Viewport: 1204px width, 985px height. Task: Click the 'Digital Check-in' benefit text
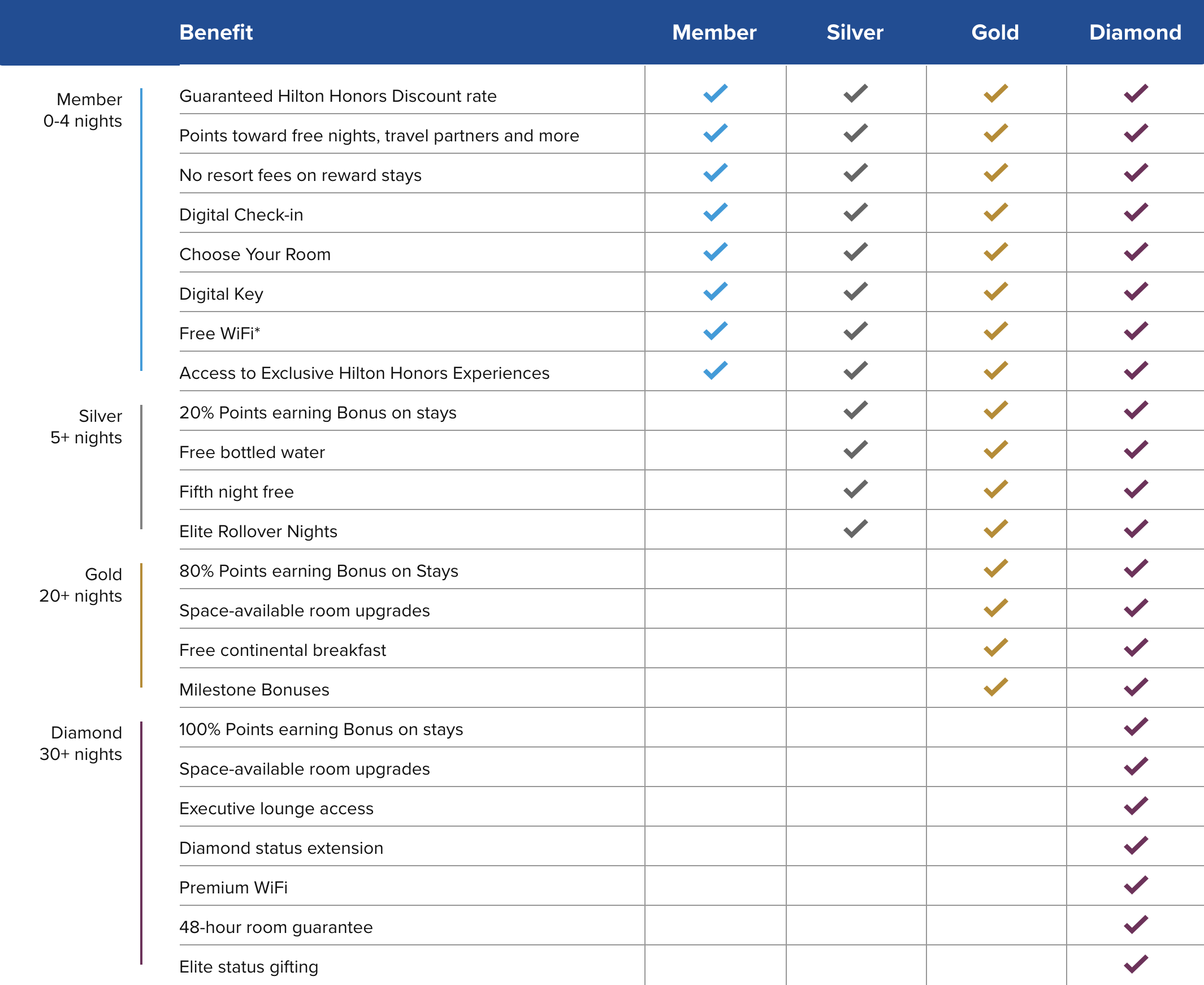241,215
